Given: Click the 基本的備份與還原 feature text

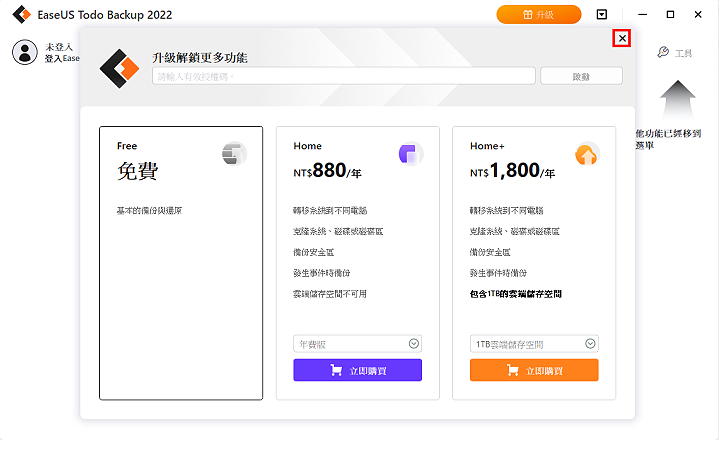Looking at the screenshot, I should [x=149, y=211].
